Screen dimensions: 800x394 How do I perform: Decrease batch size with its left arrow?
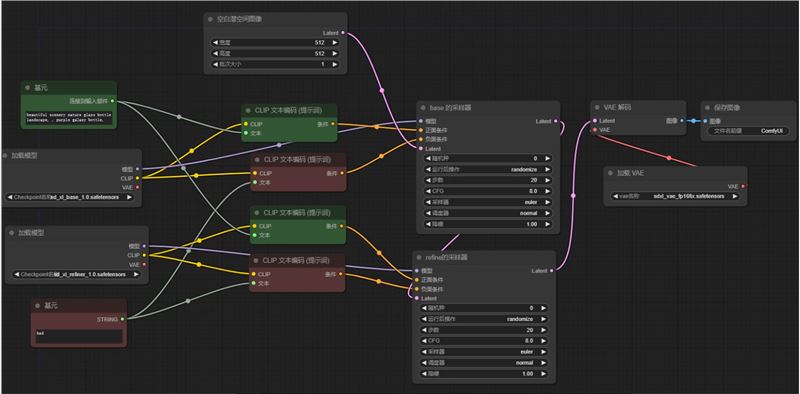[x=215, y=64]
